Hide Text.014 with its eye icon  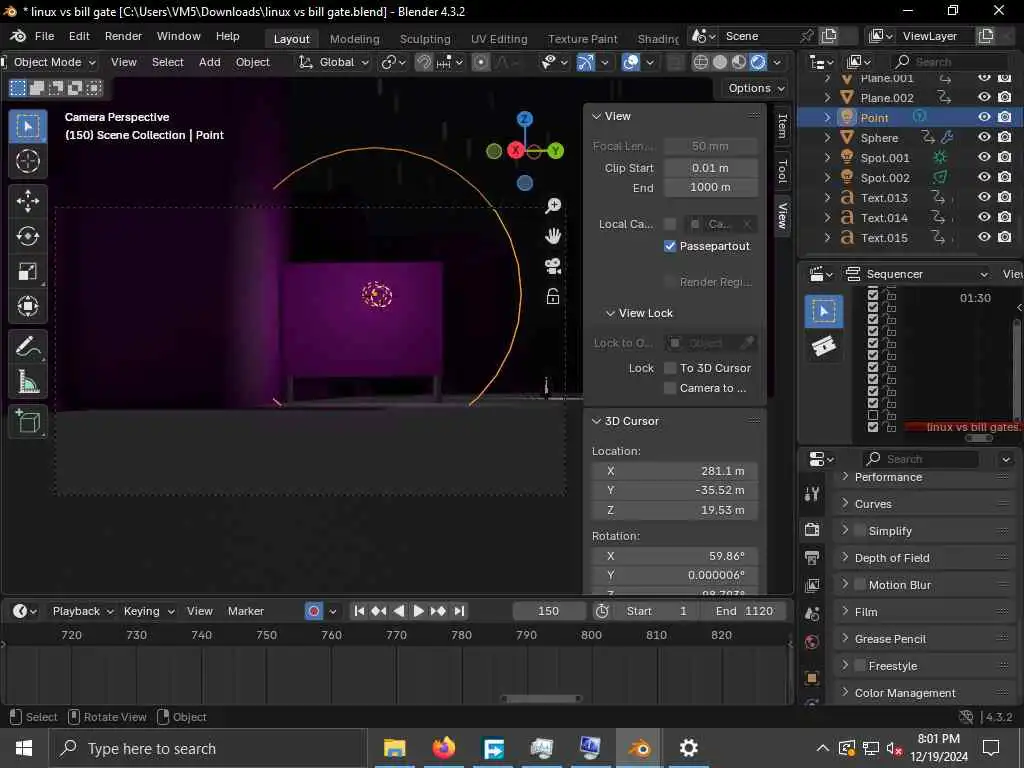click(x=984, y=217)
